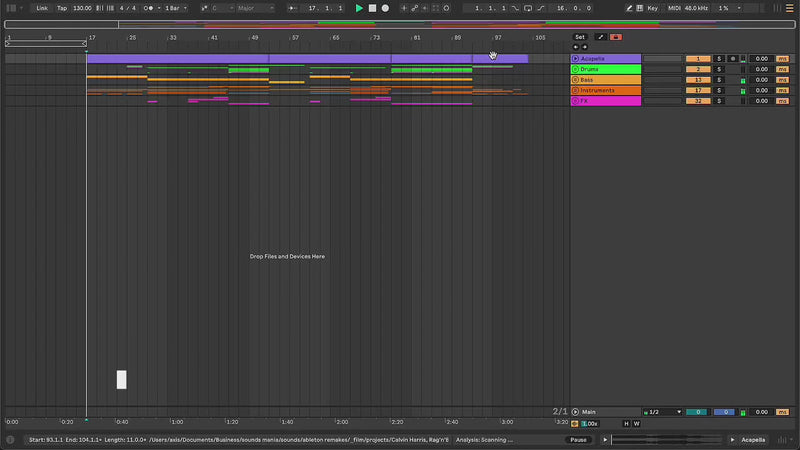Screen dimensions: 800x450
Task: Open the Major scale dropdown
Action: [x=255, y=8]
